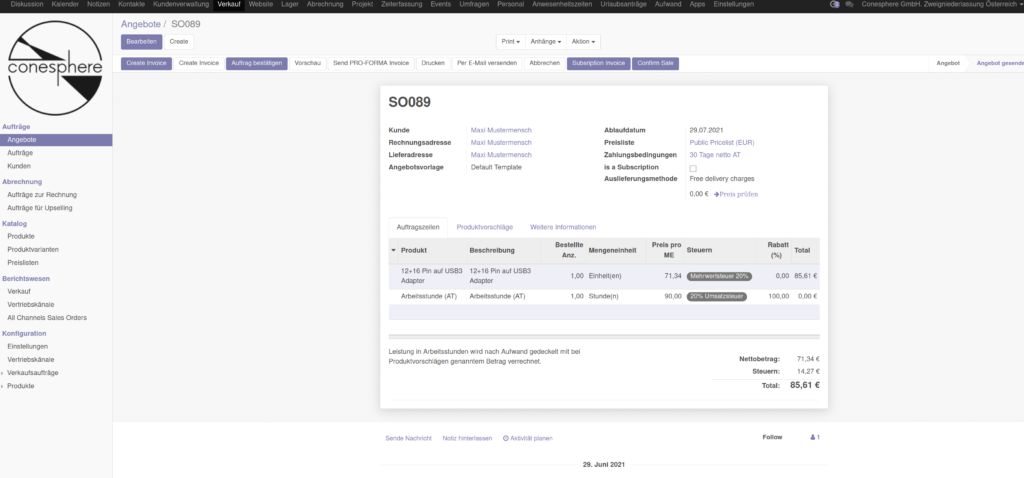Switch to the Weitere Informationen tab
1024x478 pixels.
pos(563,227)
